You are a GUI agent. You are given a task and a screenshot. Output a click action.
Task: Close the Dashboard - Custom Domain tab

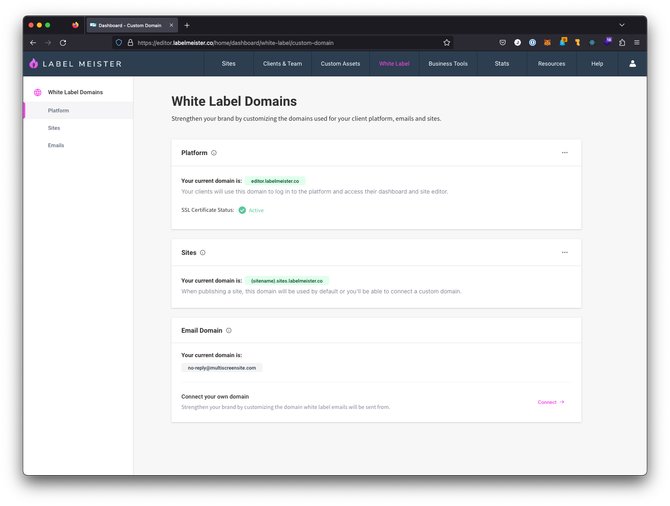171,25
